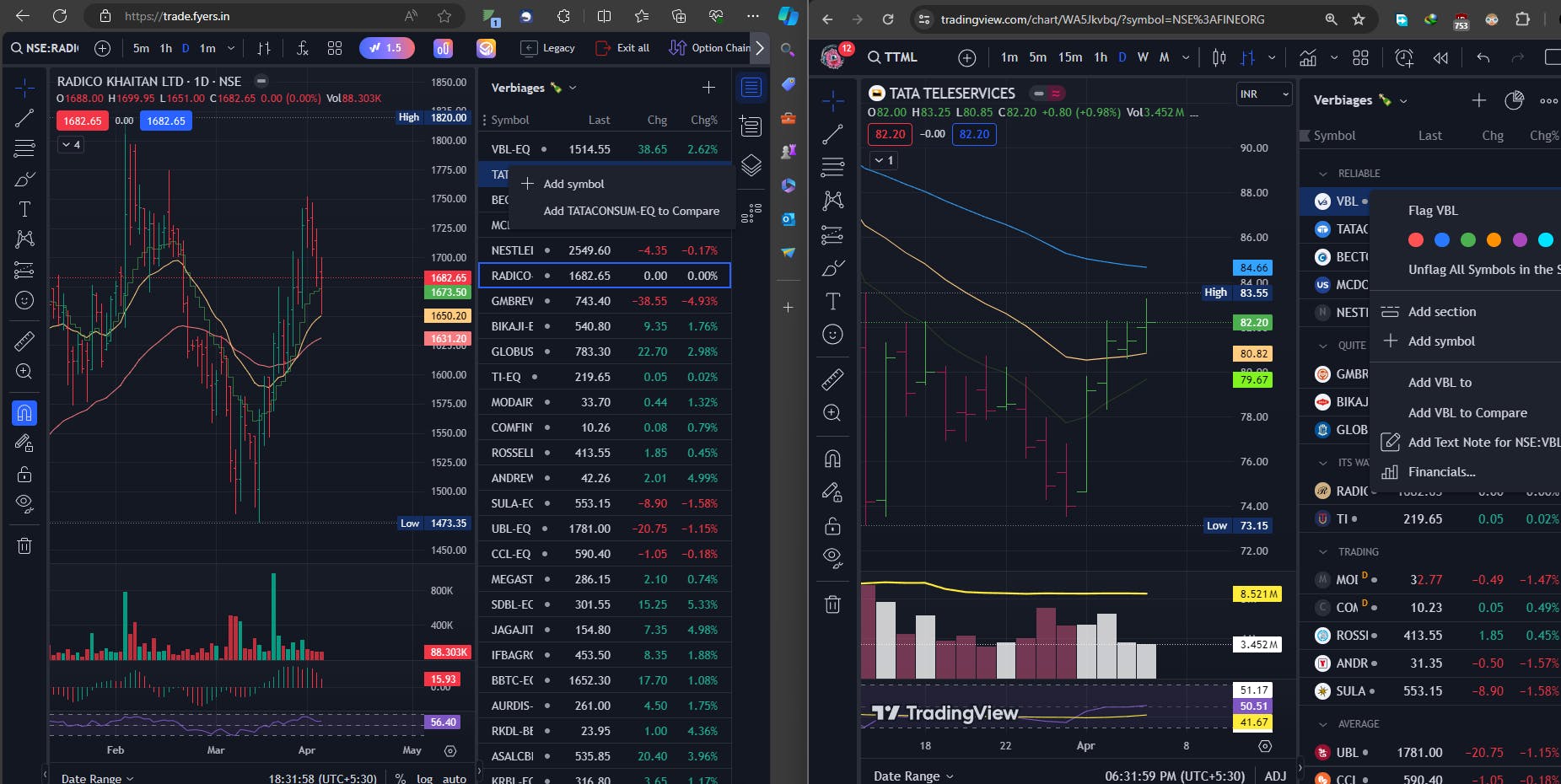Open Option Chain in Fyers toolbar

[x=709, y=48]
